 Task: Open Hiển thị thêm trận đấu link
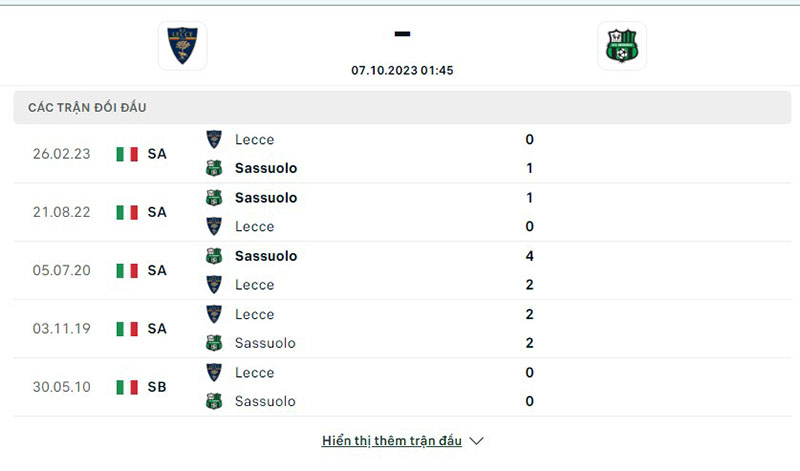(392, 441)
